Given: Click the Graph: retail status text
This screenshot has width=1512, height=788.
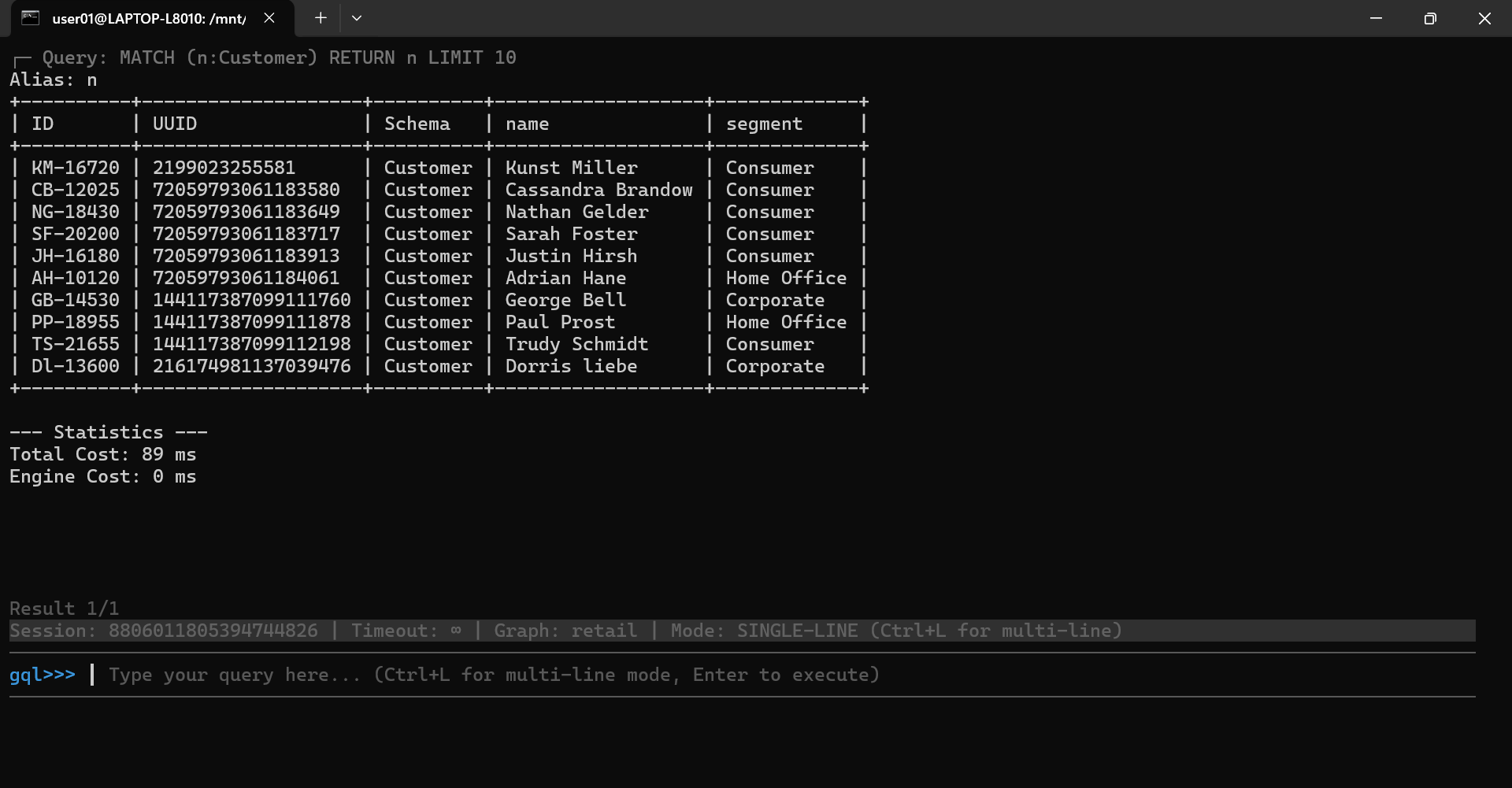Looking at the screenshot, I should click(565, 631).
